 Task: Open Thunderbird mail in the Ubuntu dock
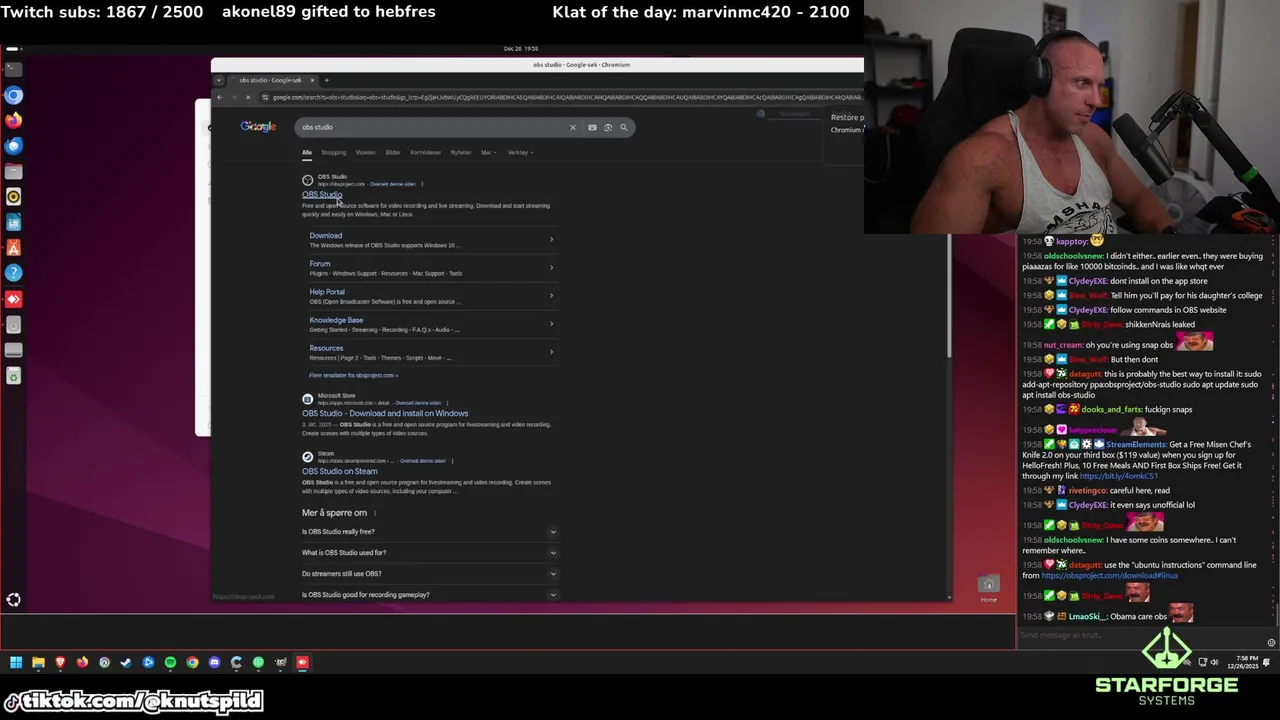(13, 146)
